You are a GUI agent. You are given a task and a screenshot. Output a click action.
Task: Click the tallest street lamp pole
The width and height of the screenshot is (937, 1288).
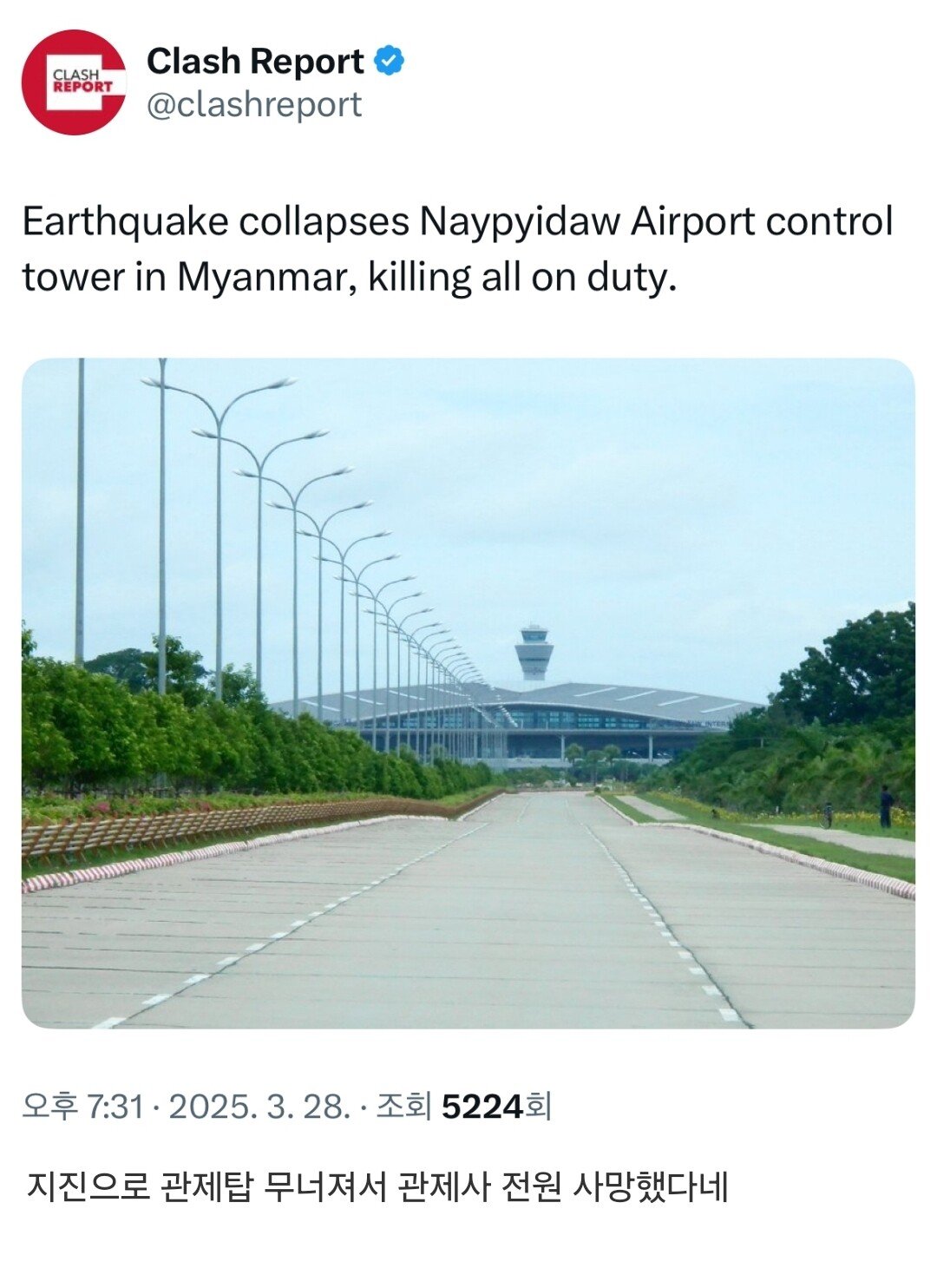click(161, 525)
